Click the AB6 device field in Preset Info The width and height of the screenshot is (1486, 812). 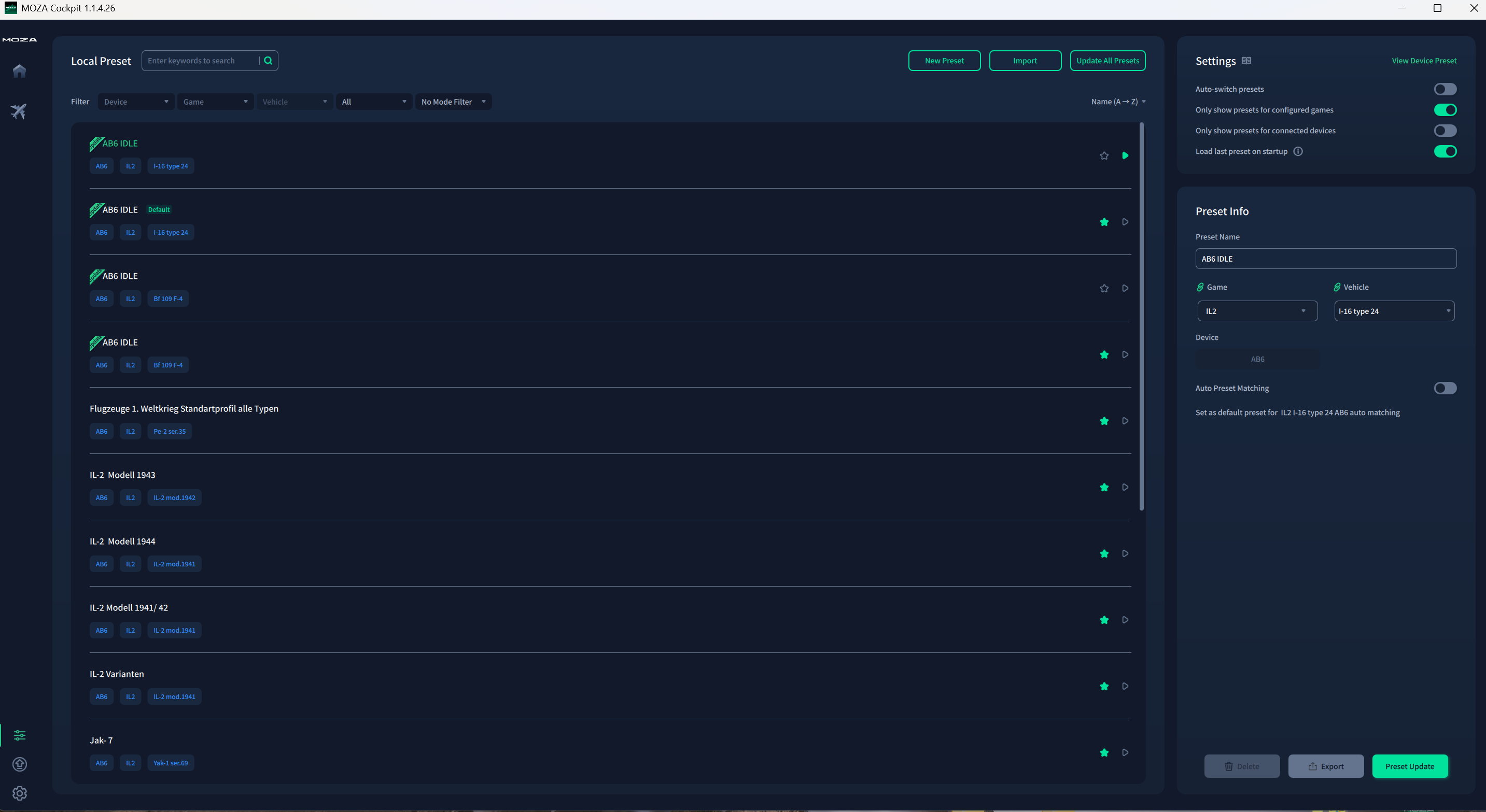pyautogui.click(x=1257, y=359)
